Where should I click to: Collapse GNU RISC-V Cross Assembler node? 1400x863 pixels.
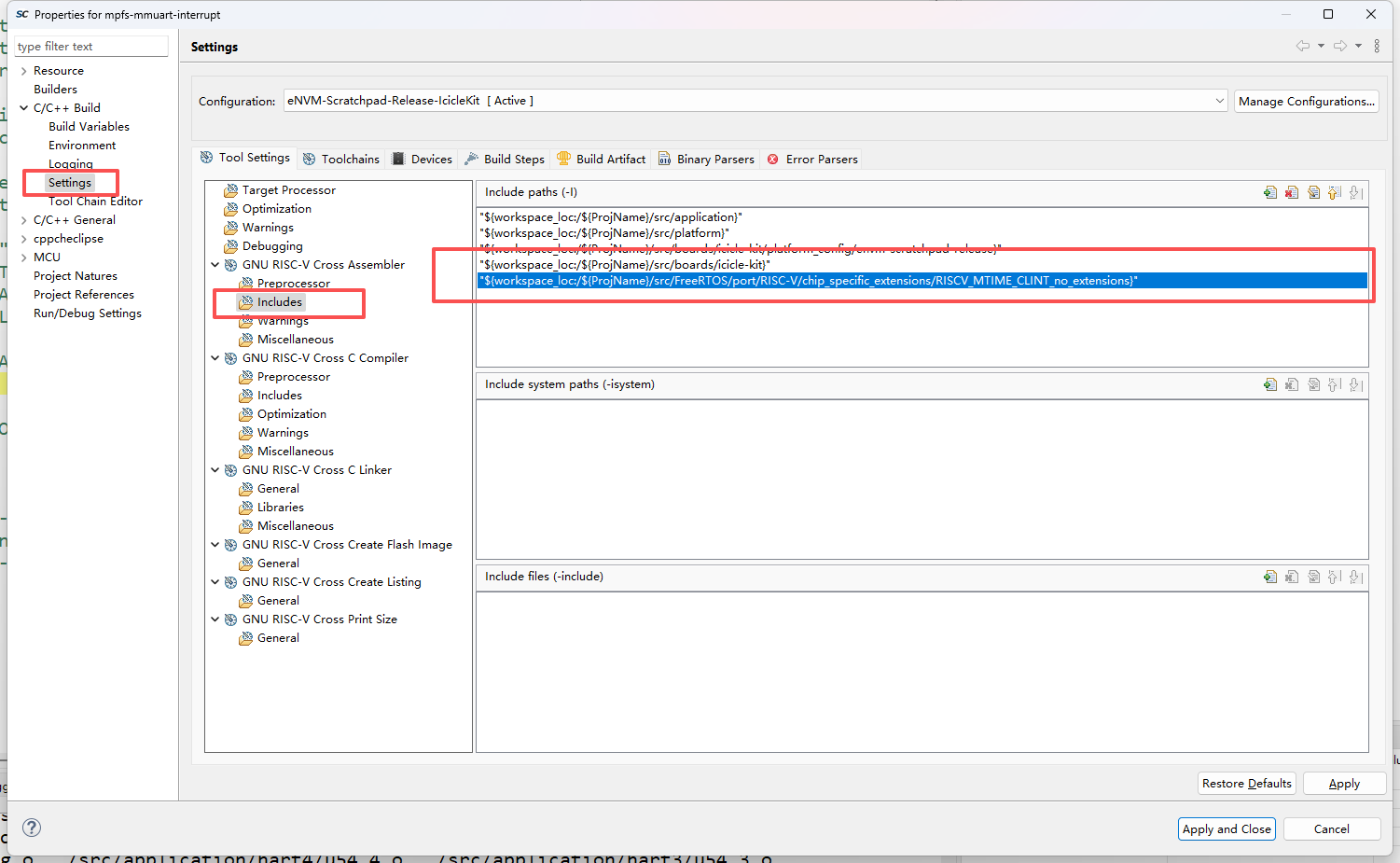(215, 265)
